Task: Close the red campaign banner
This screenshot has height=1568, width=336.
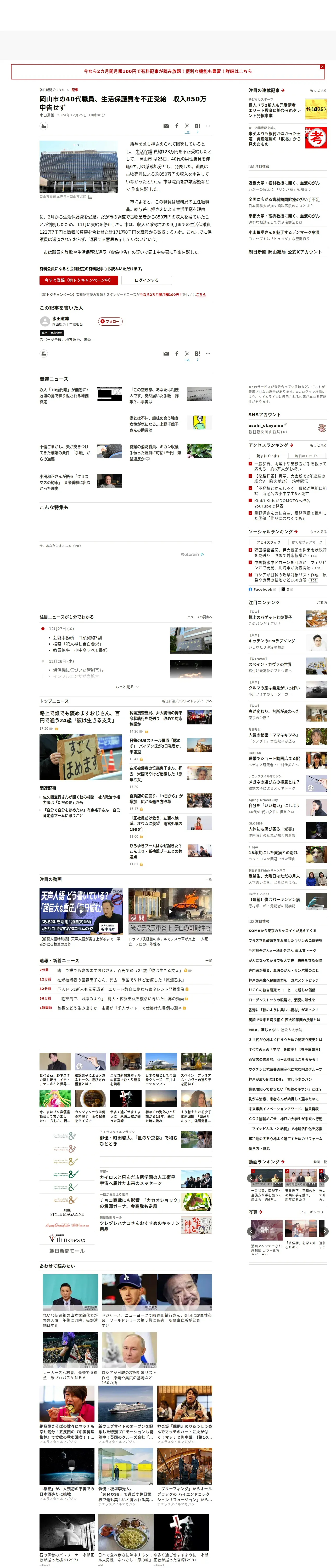Action: click(x=322, y=66)
